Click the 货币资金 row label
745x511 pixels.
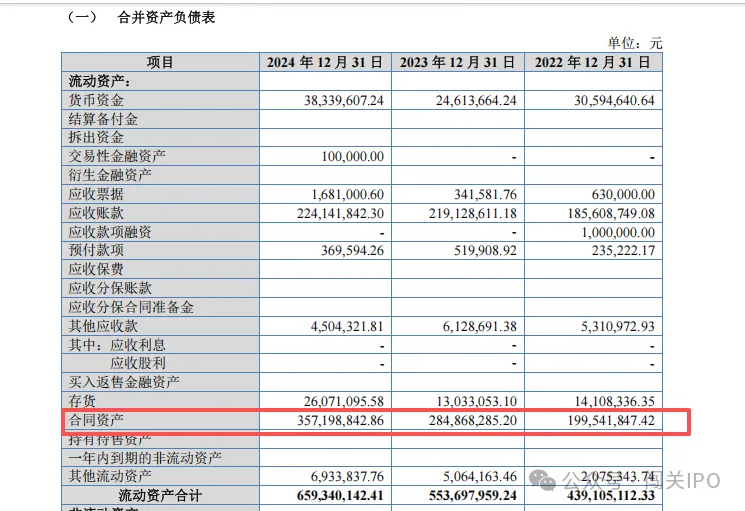pos(96,100)
